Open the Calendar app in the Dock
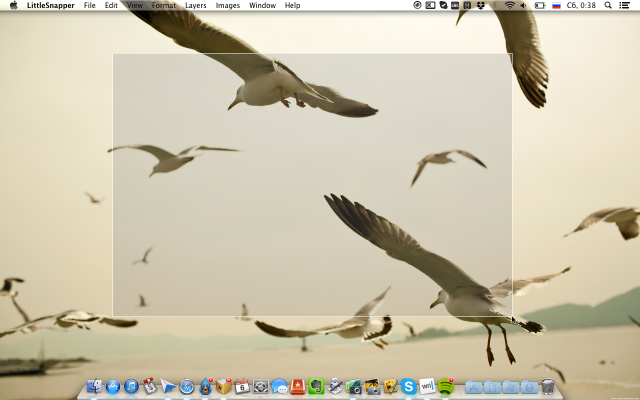The height and width of the screenshot is (400, 640). coord(242,386)
